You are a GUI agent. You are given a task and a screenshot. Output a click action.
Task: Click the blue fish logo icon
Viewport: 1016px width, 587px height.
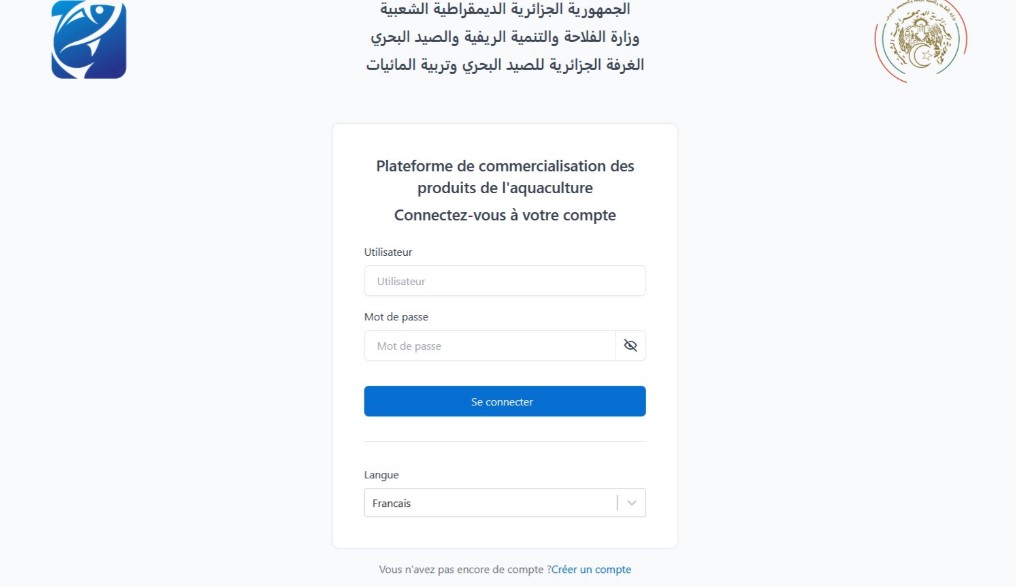click(x=89, y=39)
